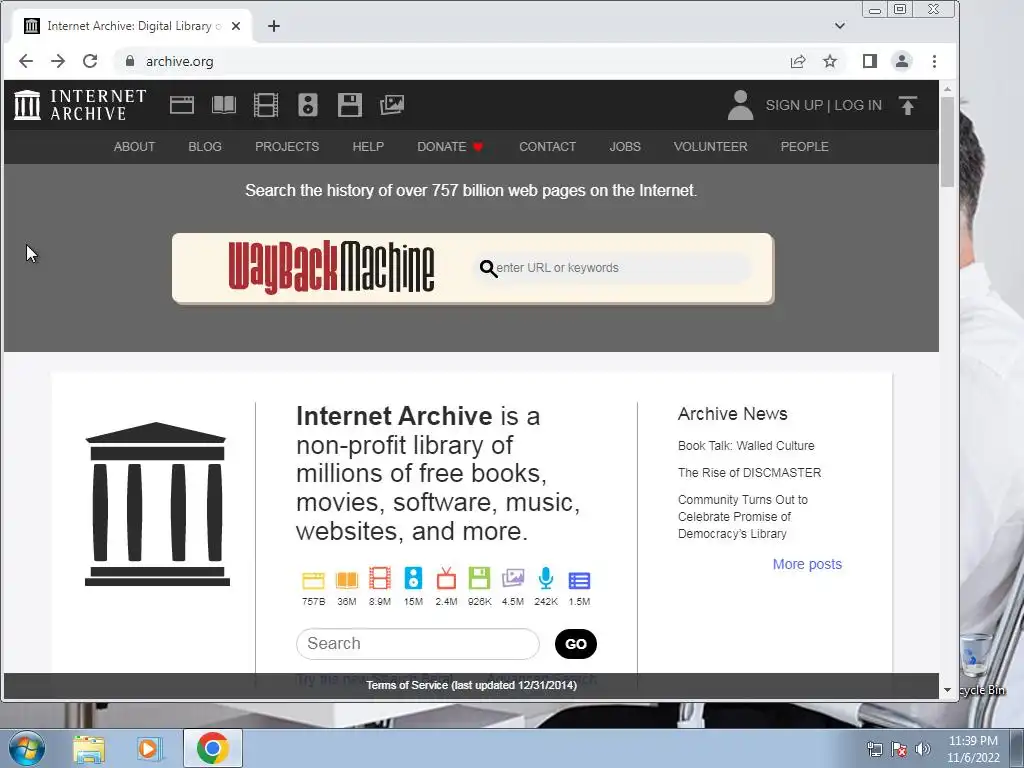Image resolution: width=1024 pixels, height=768 pixels.
Task: Open the VOLUNTEER menu item
Action: click(x=711, y=147)
